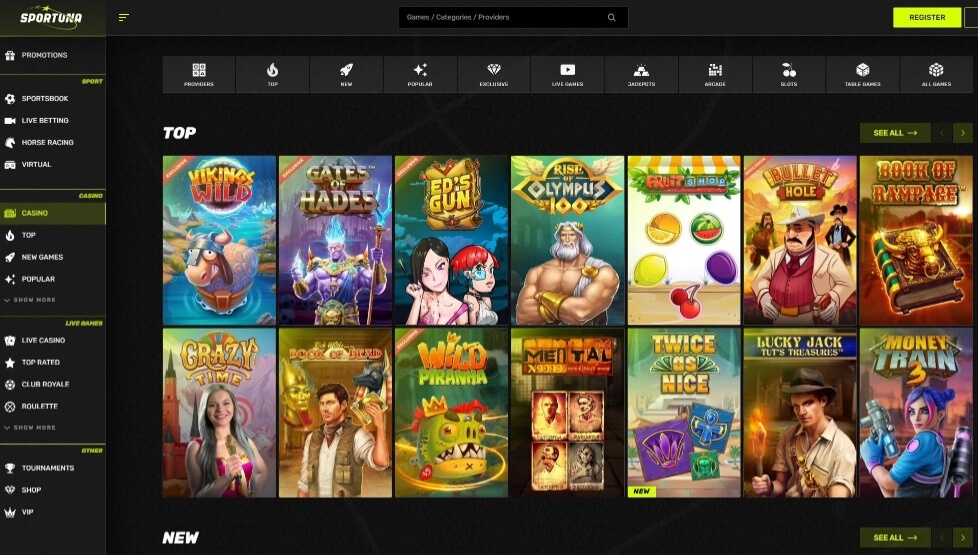This screenshot has height=555, width=978.
Task: Open the Gates of Hades game
Action: coord(336,241)
